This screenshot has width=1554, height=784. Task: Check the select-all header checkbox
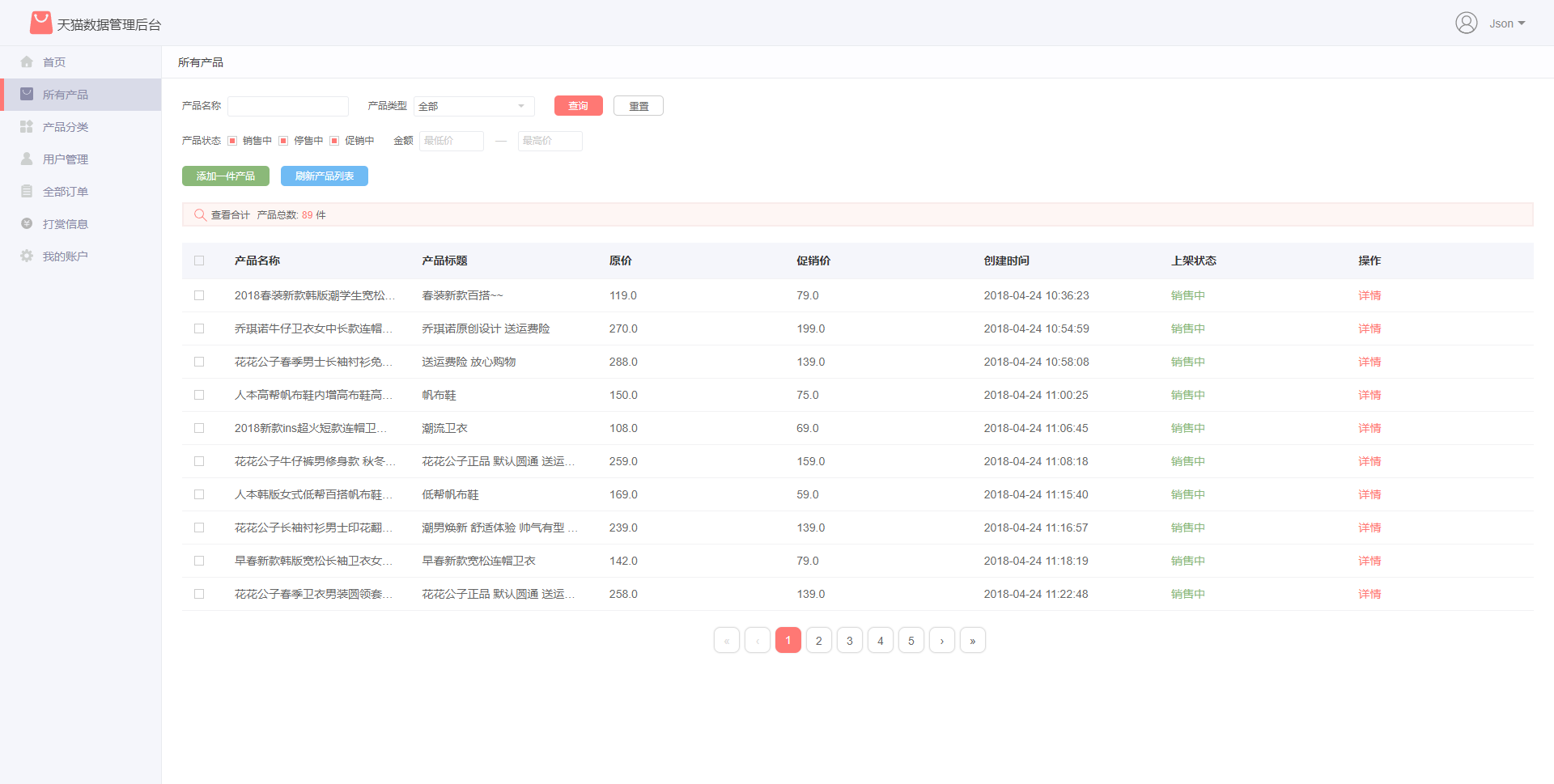[199, 261]
